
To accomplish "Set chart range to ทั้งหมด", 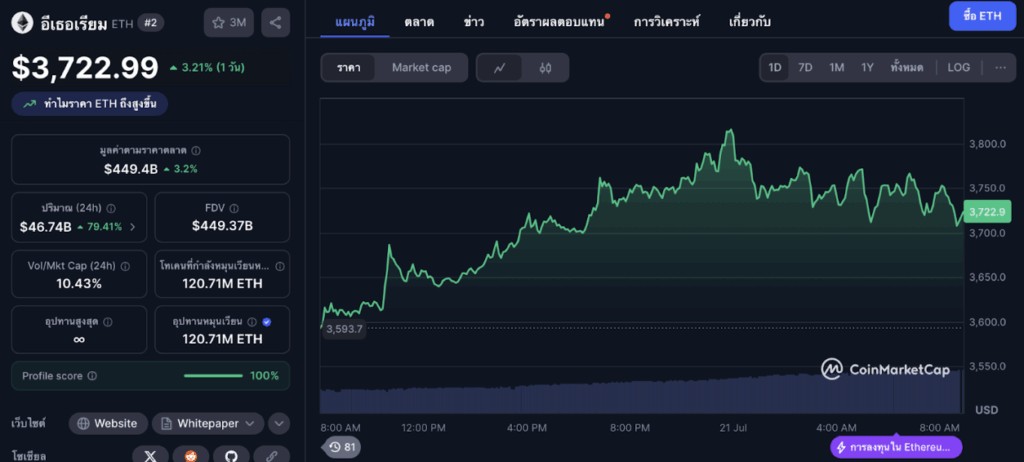I will [906, 67].
